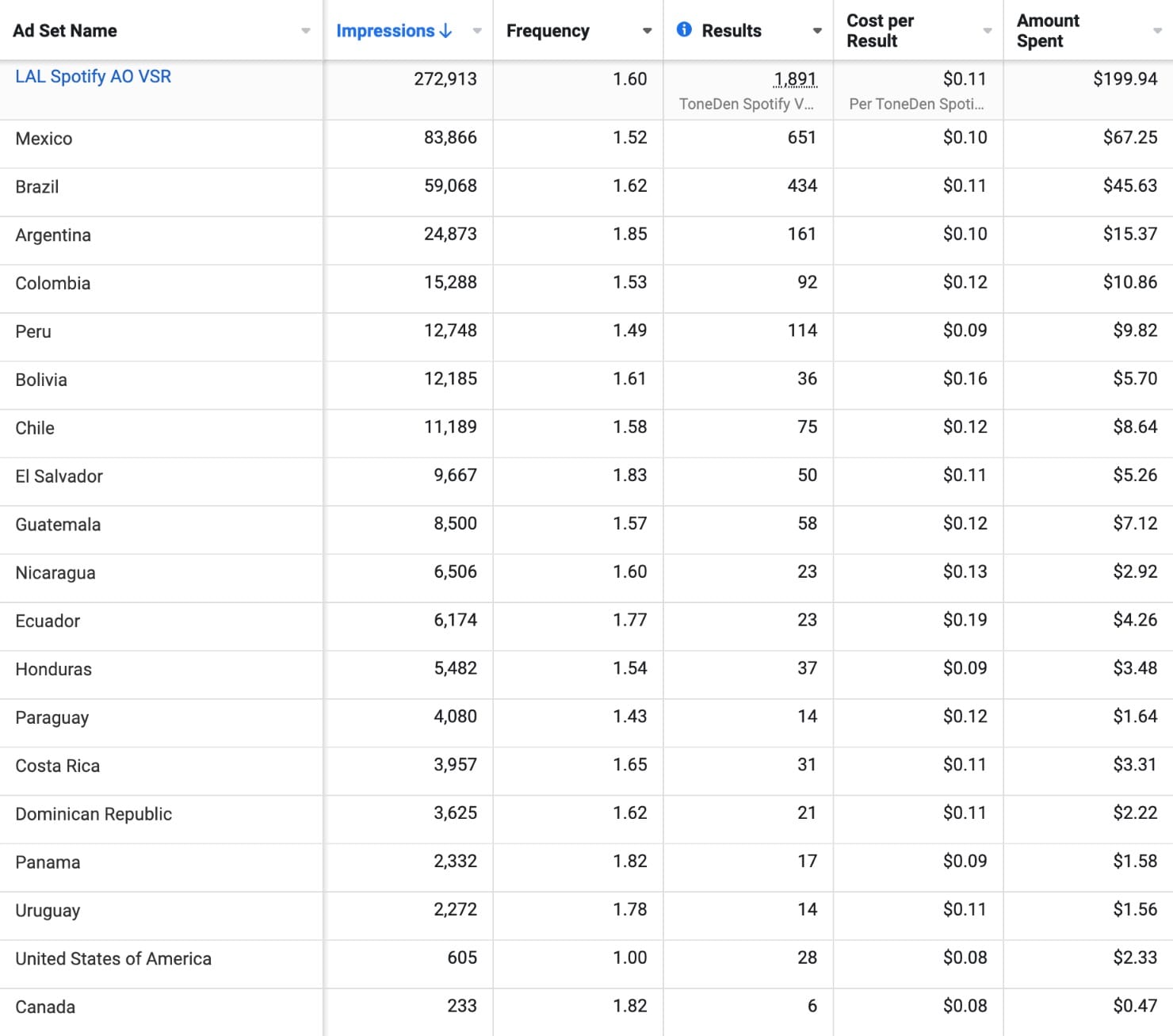Click the Dominican Republic row label
Image resolution: width=1173 pixels, height=1036 pixels.
94,814
